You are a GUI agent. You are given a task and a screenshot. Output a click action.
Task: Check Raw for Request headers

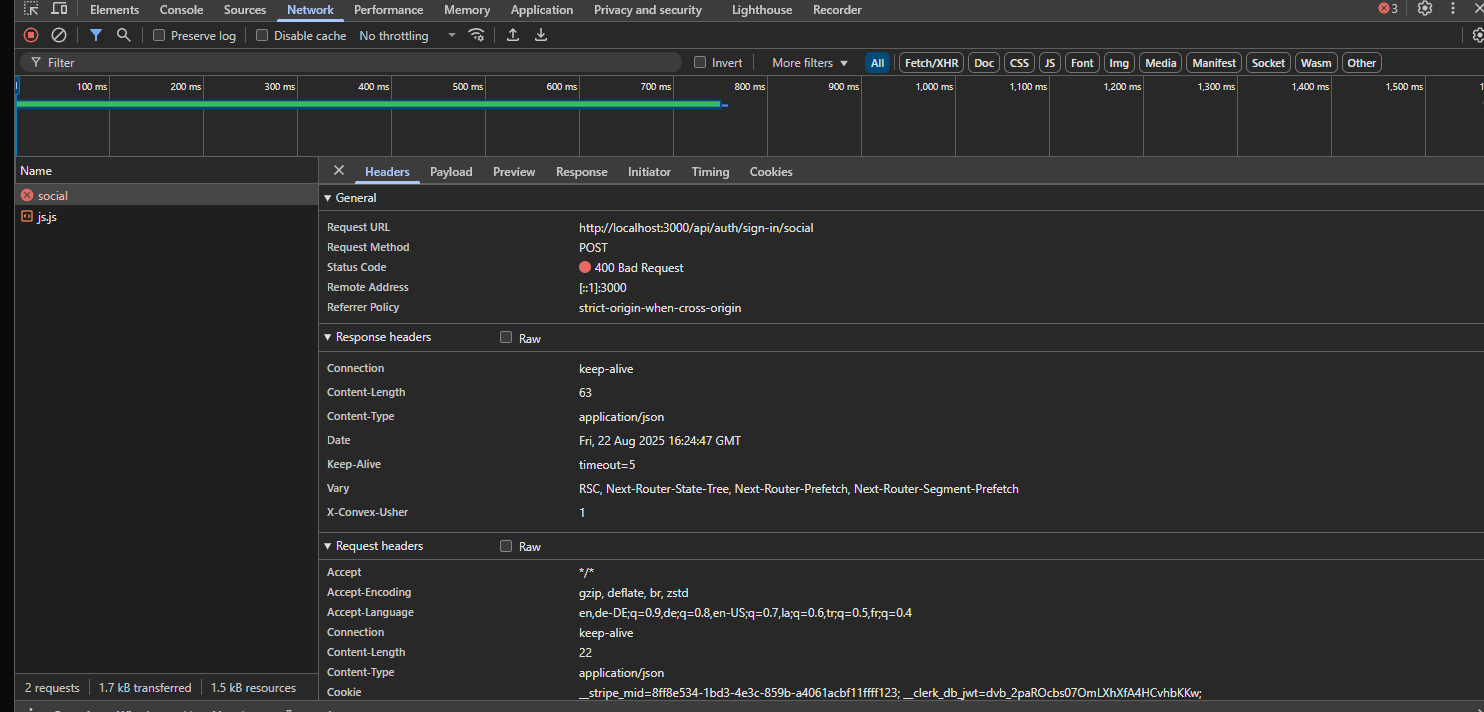[506, 547]
